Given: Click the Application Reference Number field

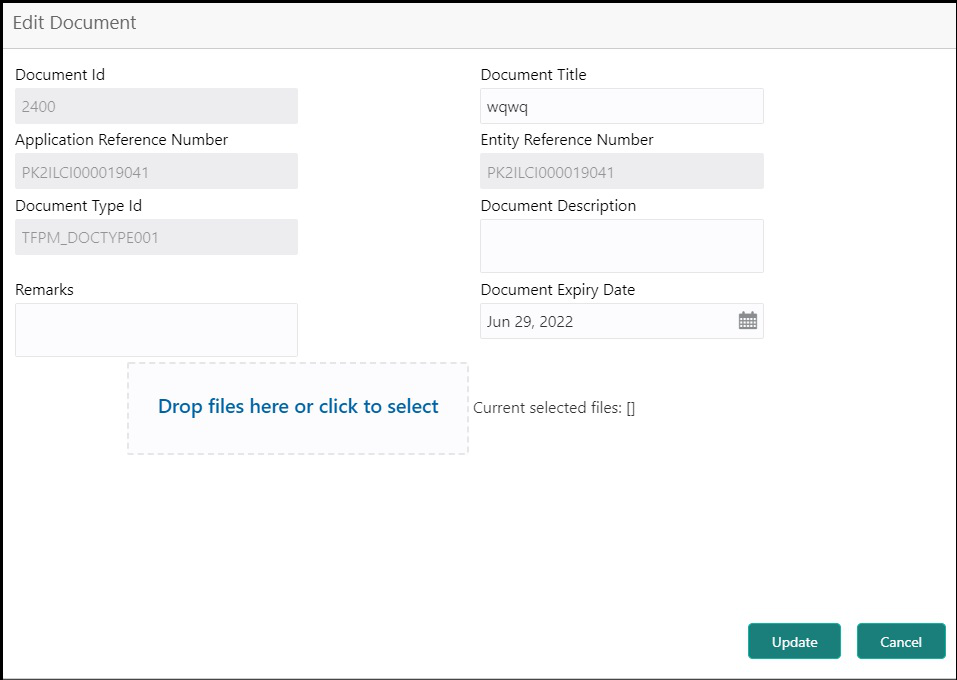Looking at the screenshot, I should (156, 172).
